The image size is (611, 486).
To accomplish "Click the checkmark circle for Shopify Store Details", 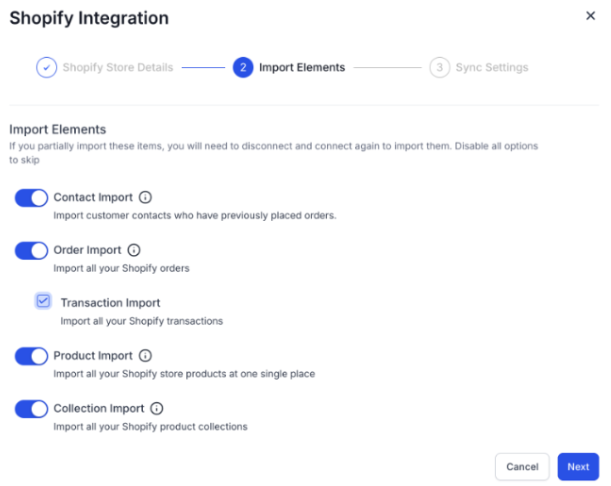I will (x=47, y=68).
